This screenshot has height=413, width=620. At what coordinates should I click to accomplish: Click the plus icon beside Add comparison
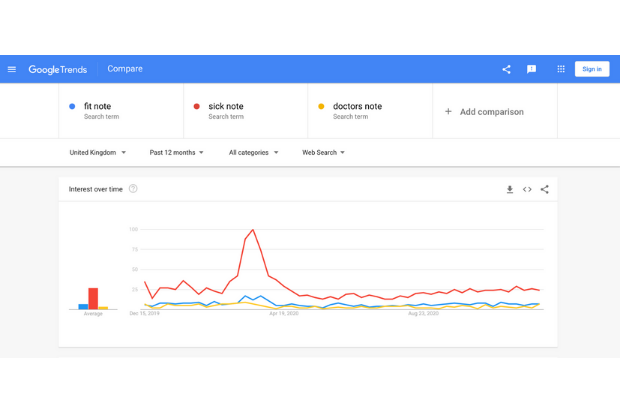[448, 112]
